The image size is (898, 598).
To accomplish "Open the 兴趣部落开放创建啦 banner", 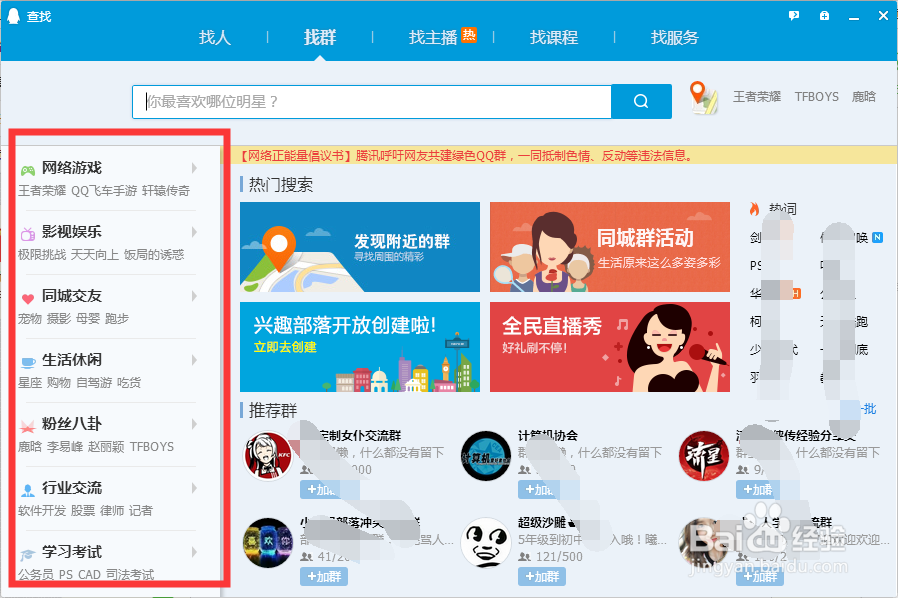I will tap(360, 347).
